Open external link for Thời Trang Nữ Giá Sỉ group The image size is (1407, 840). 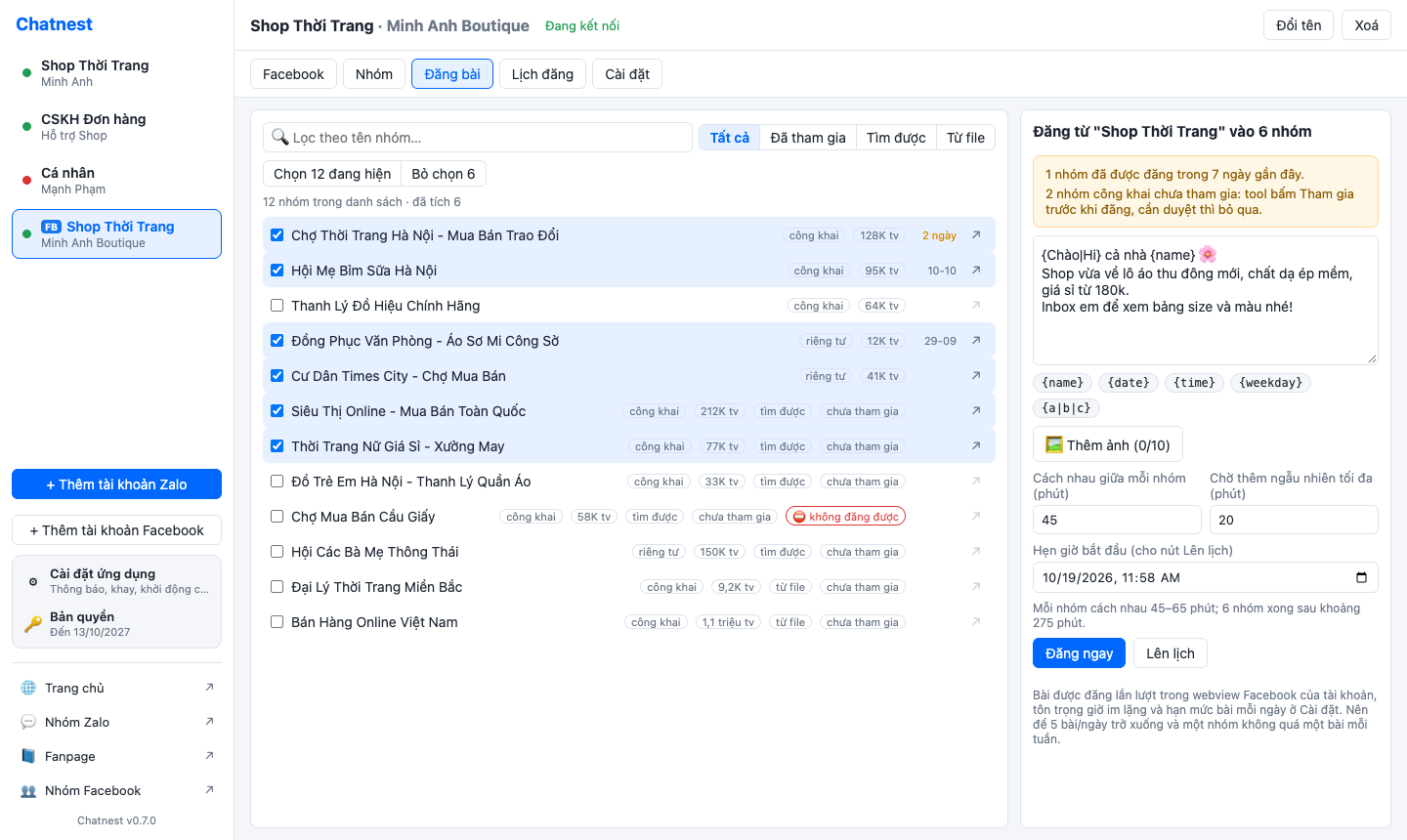976,446
